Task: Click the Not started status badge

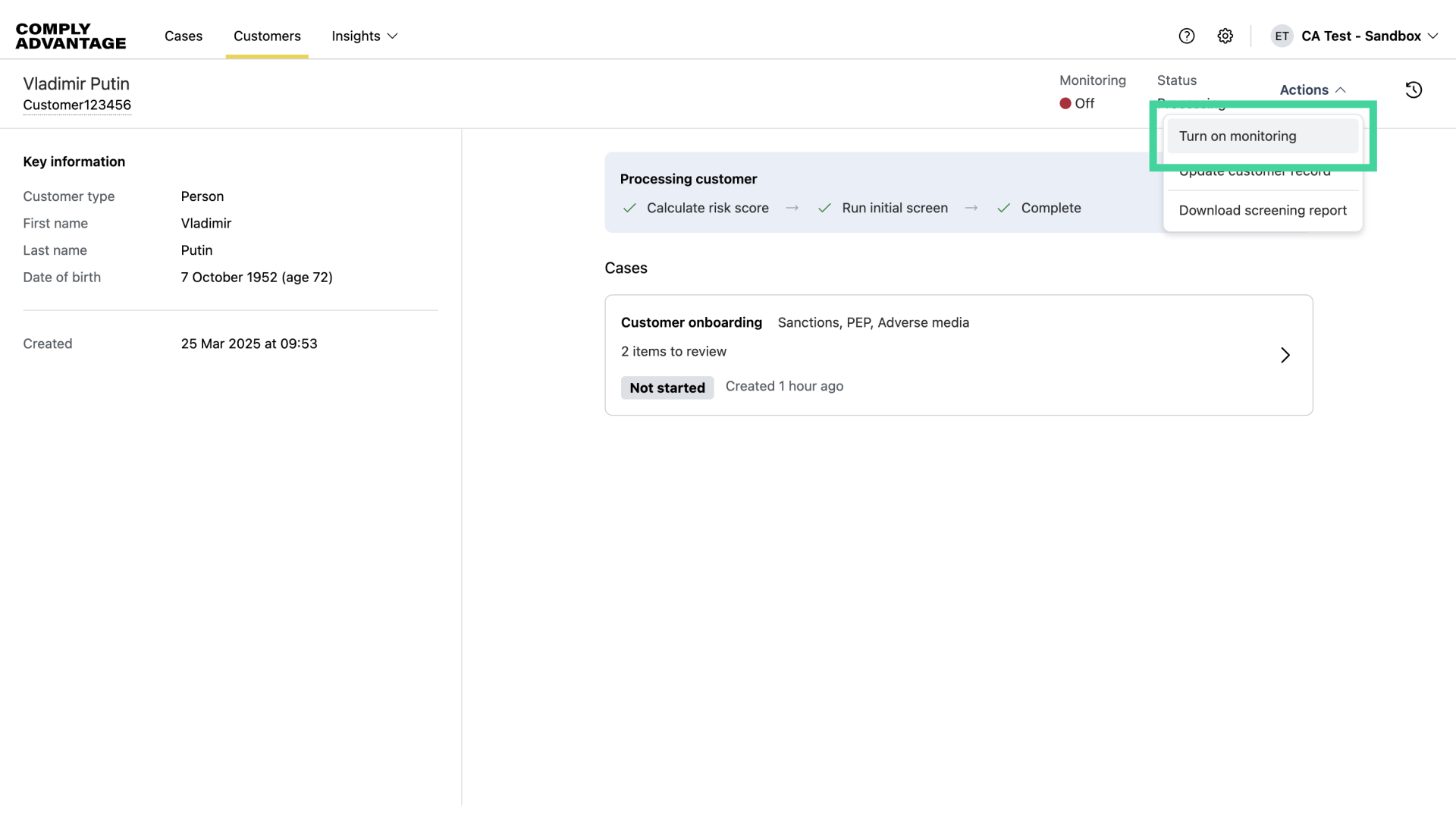Action: pyautogui.click(x=667, y=388)
